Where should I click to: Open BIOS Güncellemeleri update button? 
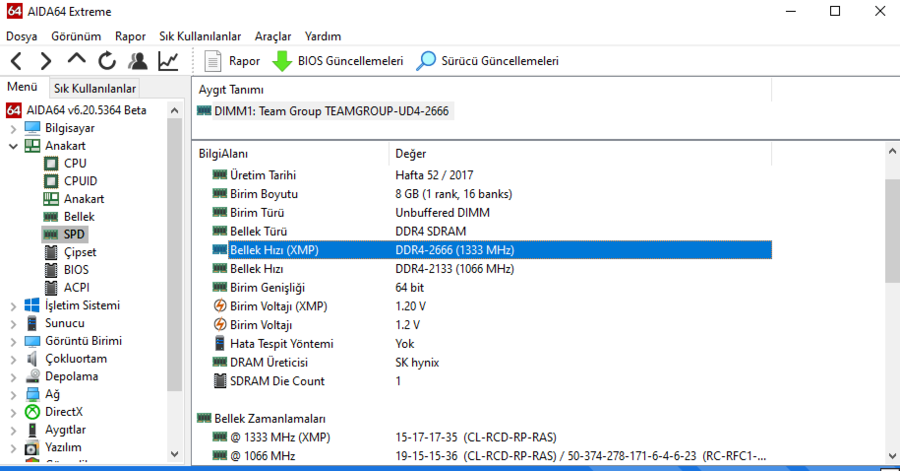pos(339,61)
